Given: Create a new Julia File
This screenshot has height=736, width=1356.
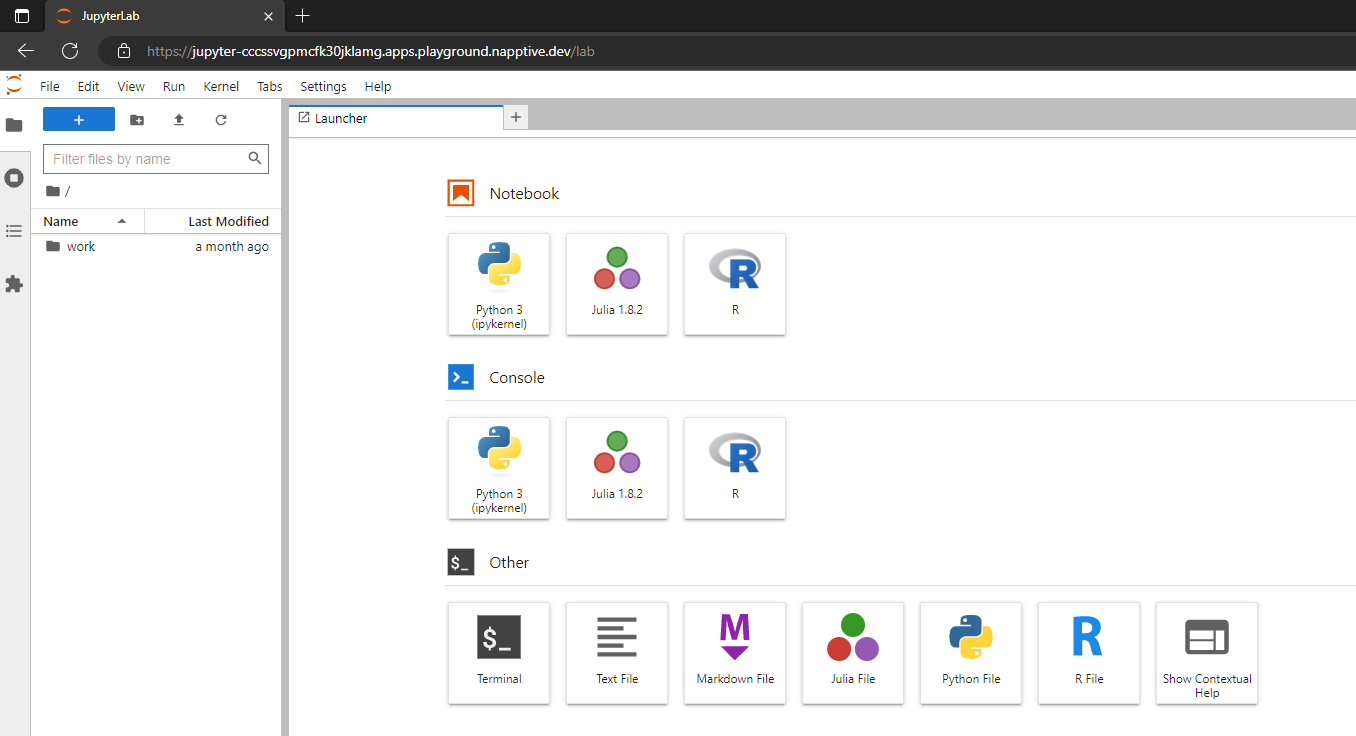Looking at the screenshot, I should click(853, 653).
